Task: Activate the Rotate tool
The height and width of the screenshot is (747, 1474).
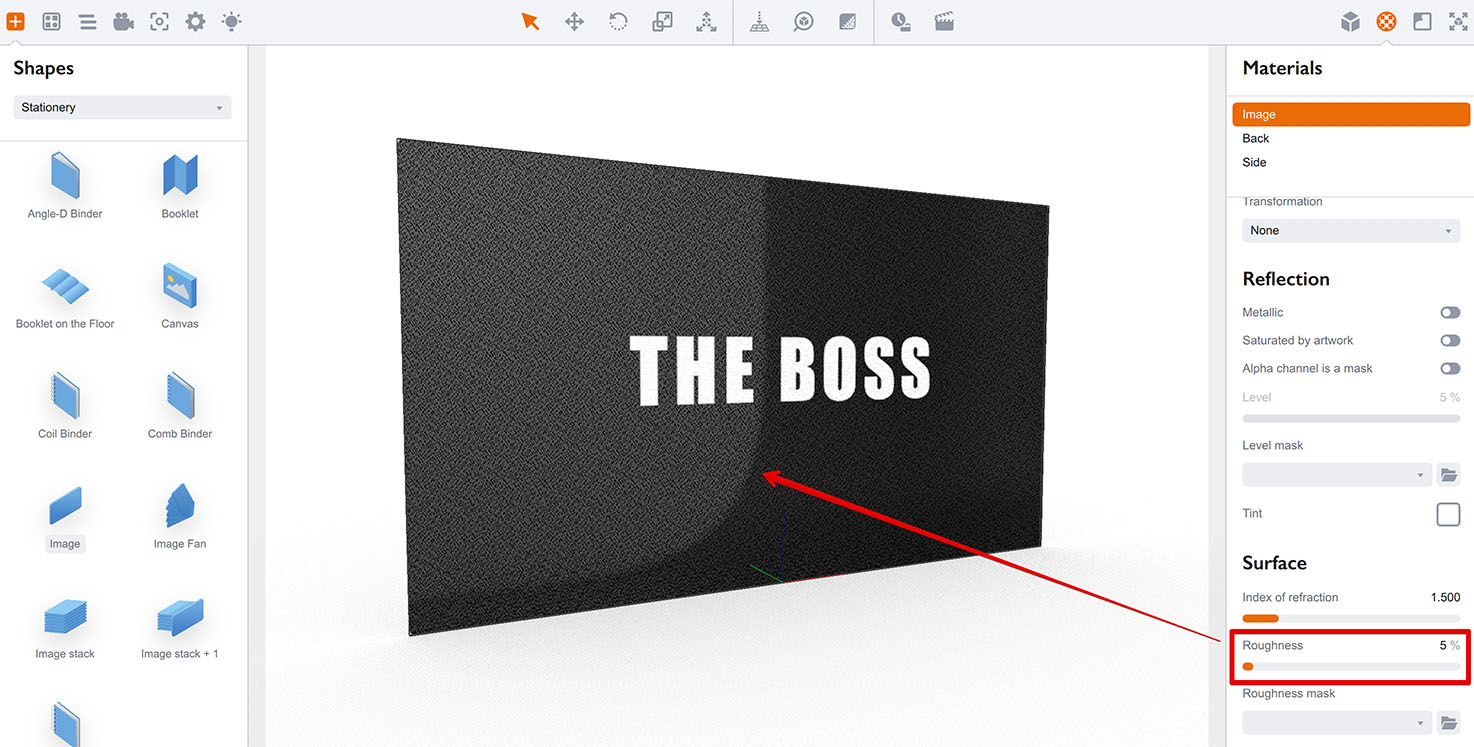Action: pos(618,20)
